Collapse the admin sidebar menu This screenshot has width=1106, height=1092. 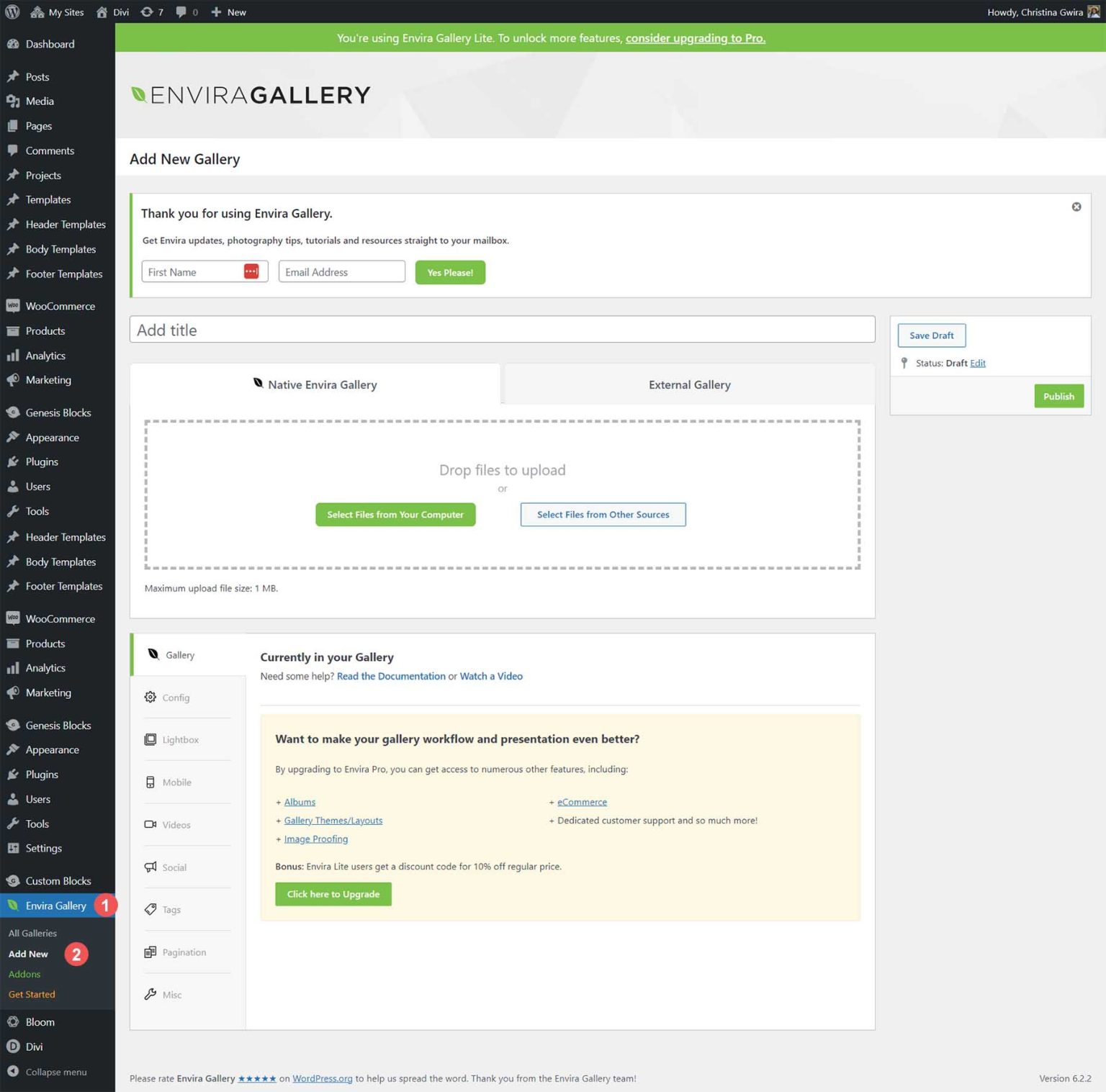[58, 1072]
